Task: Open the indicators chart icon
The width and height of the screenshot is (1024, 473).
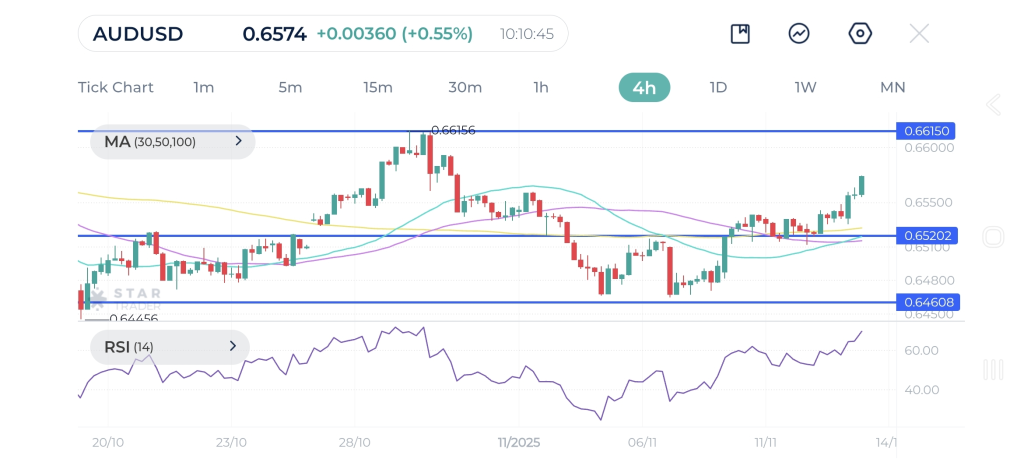Action: (x=799, y=34)
